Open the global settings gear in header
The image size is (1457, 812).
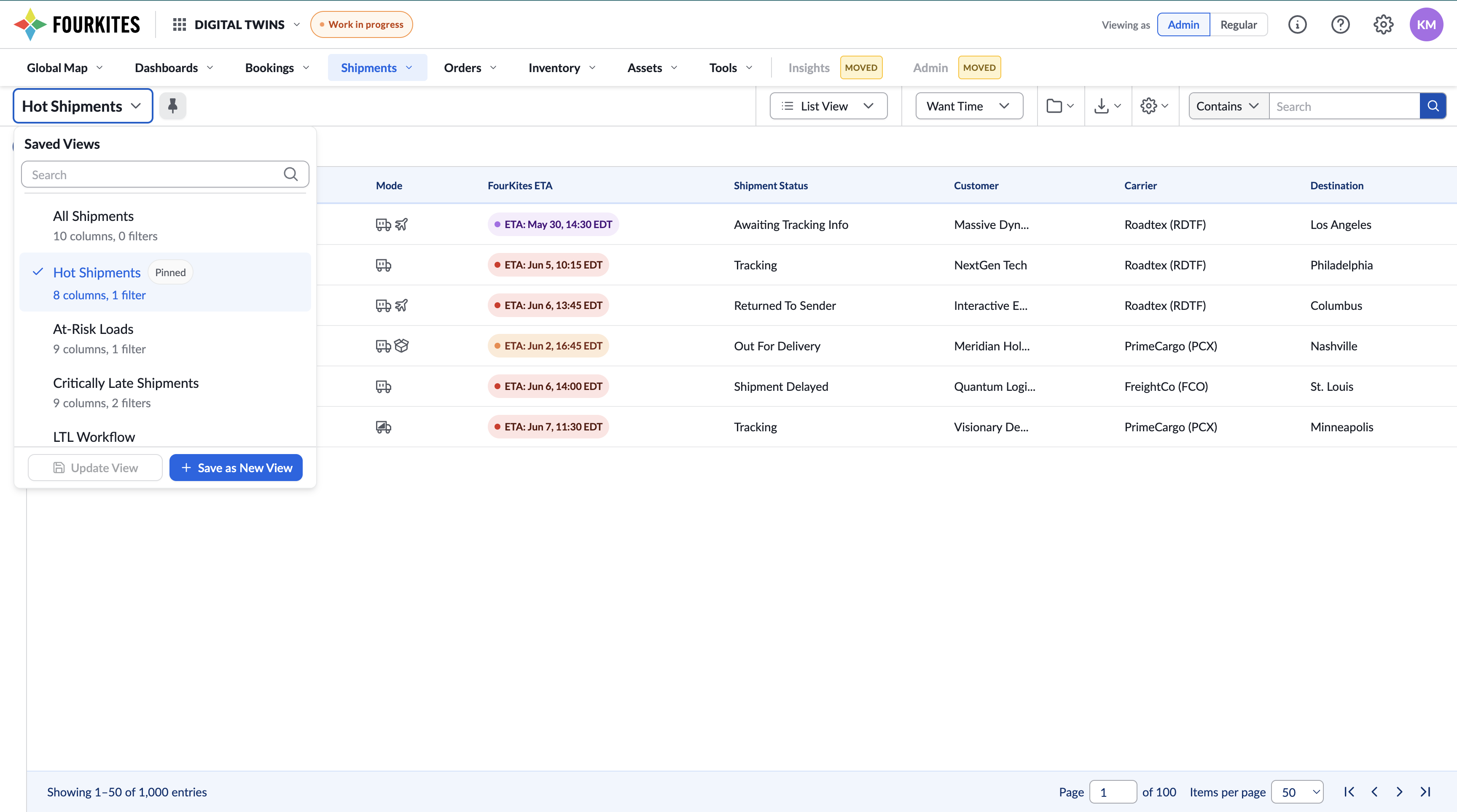click(1384, 24)
